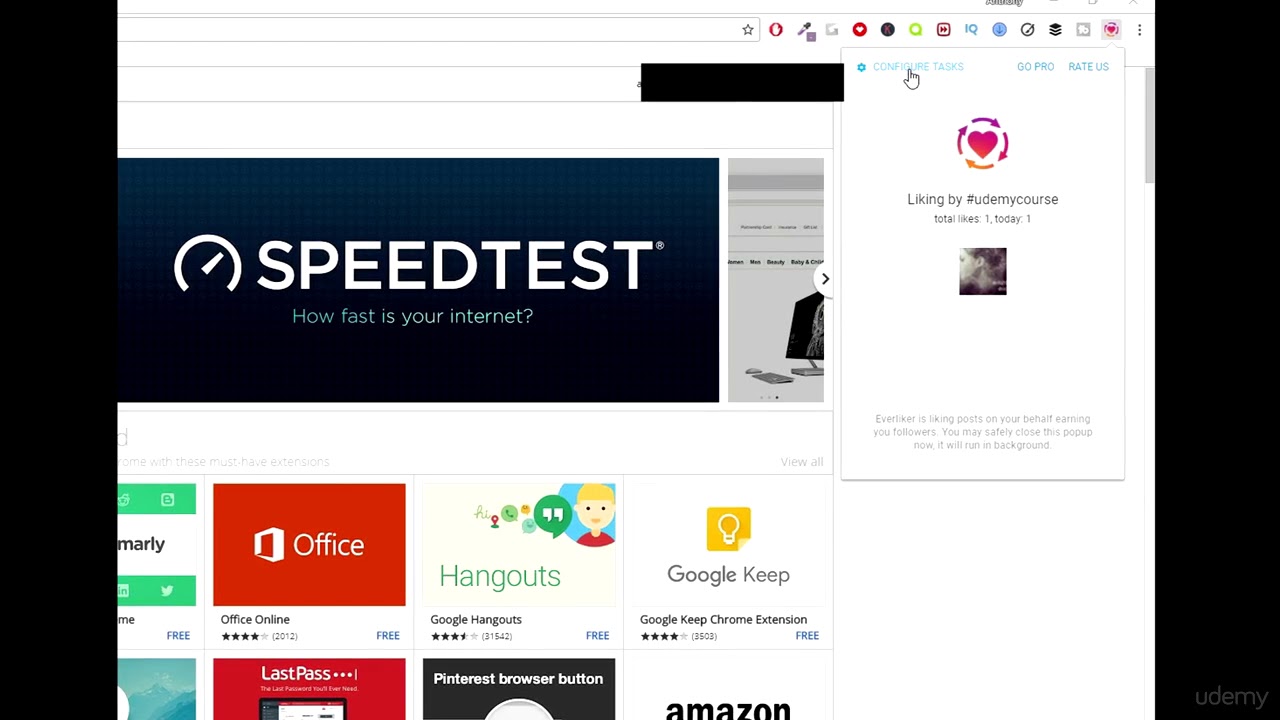Open the Office Online extension tile
The height and width of the screenshot is (720, 1280).
click(x=309, y=563)
